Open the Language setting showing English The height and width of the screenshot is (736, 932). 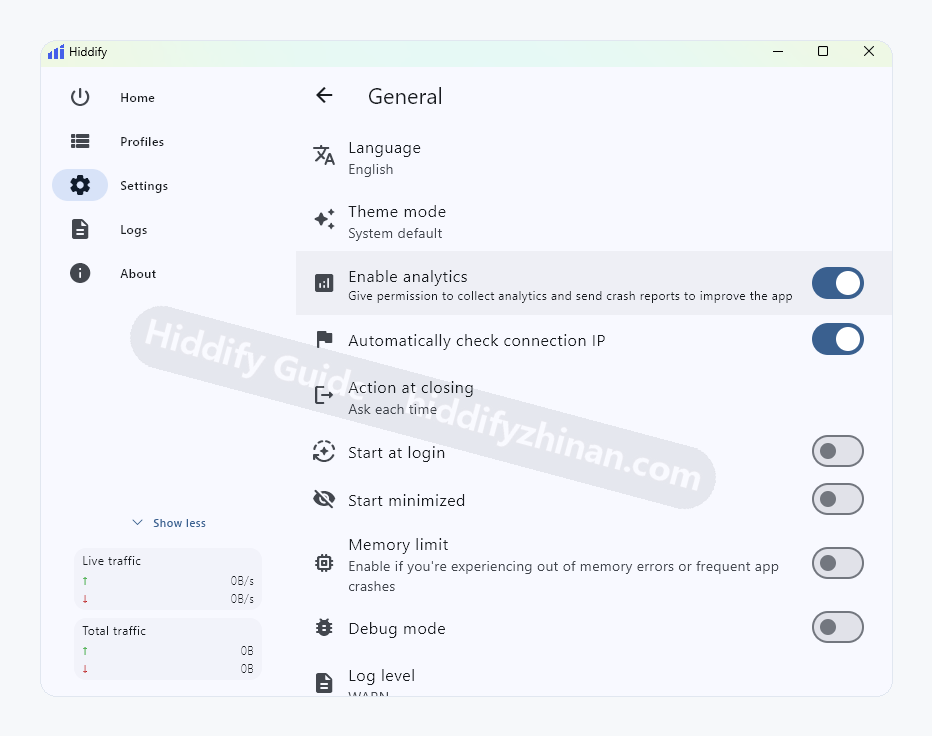[594, 158]
